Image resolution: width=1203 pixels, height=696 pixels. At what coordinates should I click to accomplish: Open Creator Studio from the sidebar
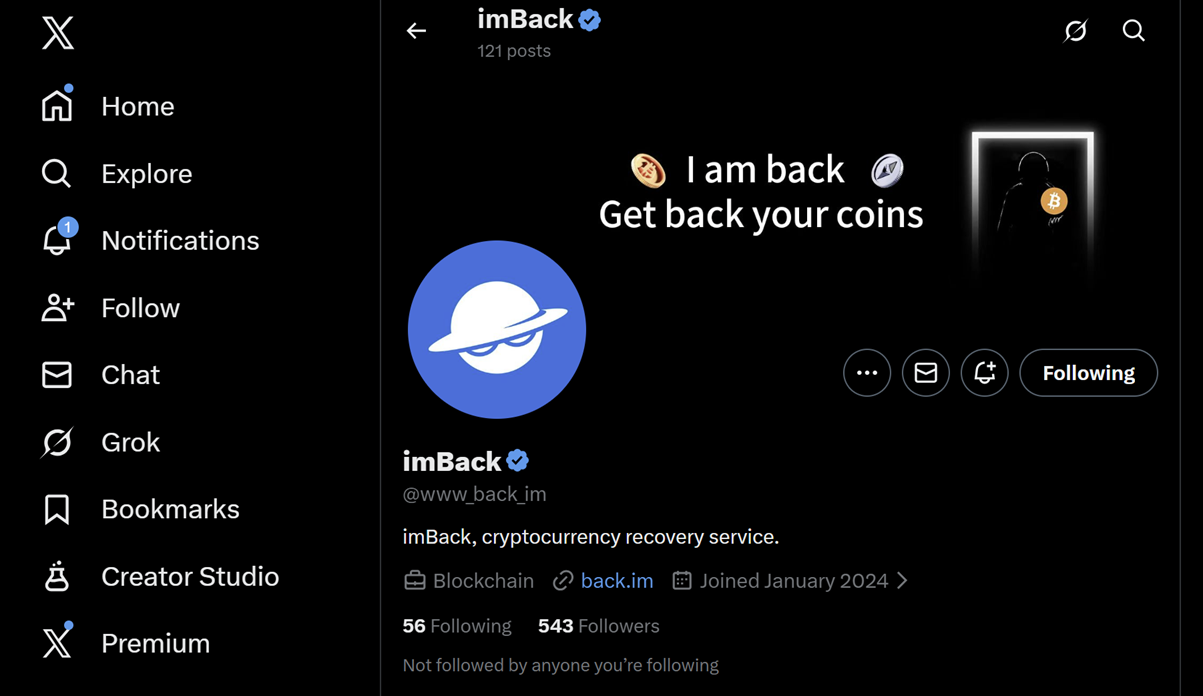pyautogui.click(x=189, y=576)
